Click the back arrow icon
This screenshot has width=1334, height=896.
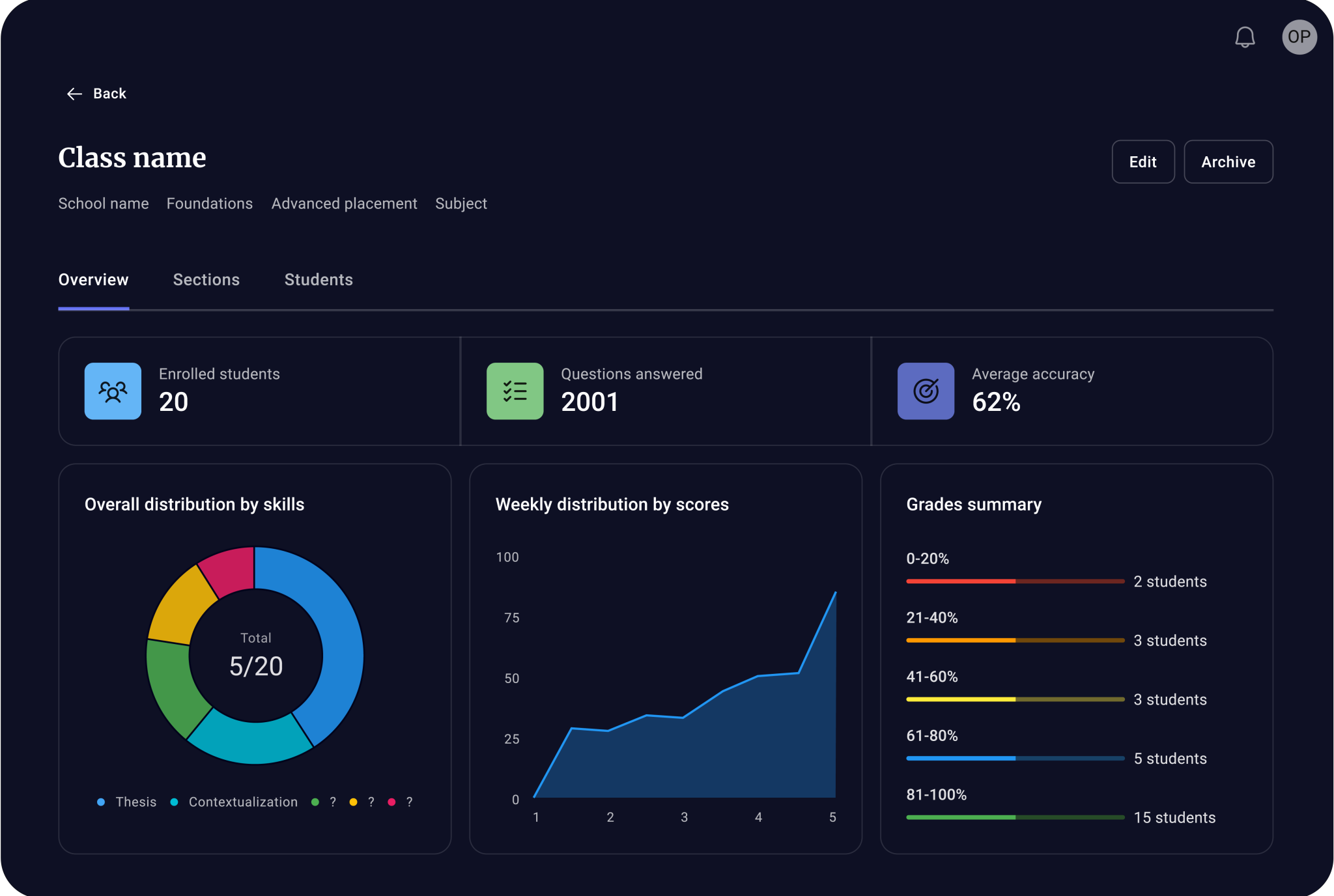[x=74, y=94]
